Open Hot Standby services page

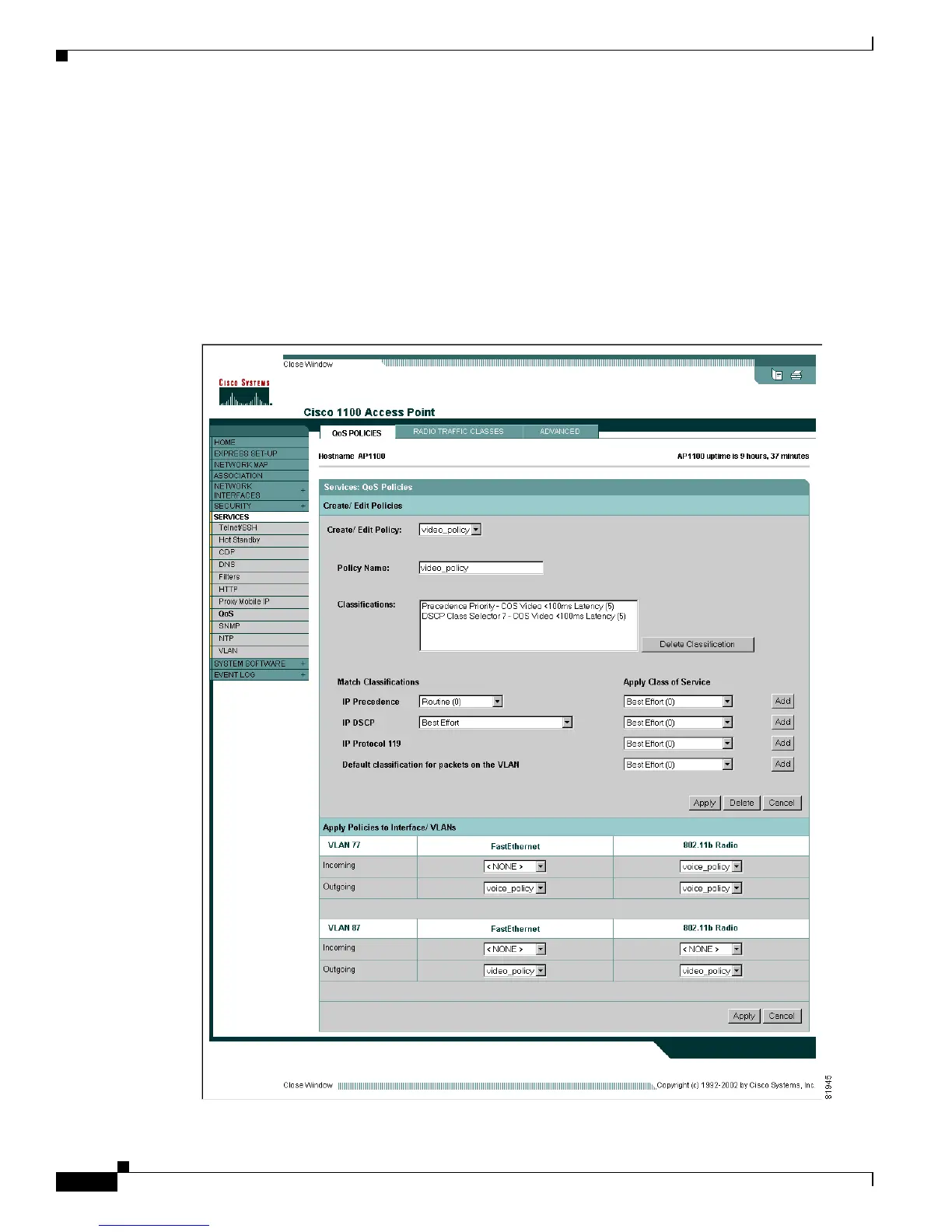point(260,540)
